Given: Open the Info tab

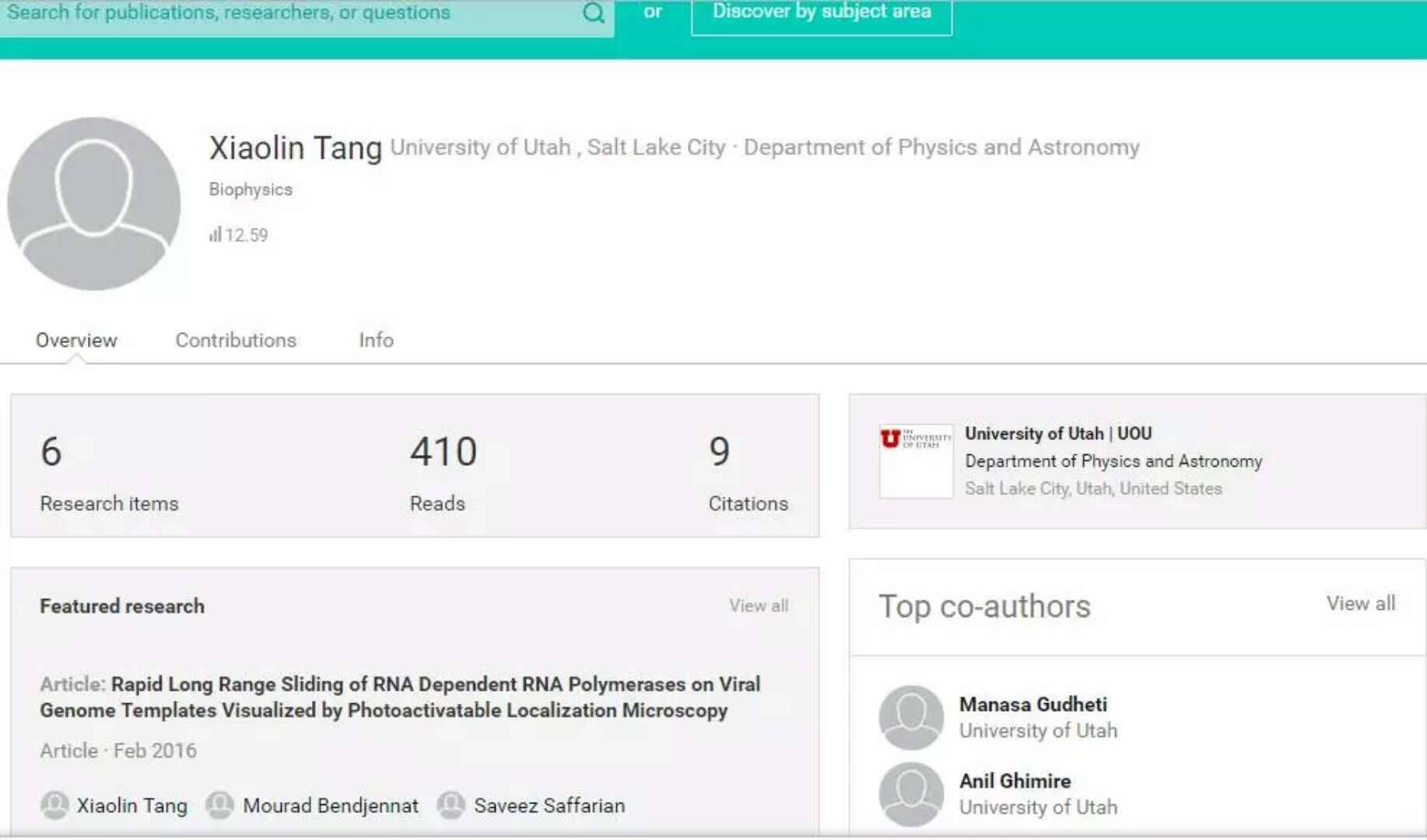Looking at the screenshot, I should [x=376, y=340].
